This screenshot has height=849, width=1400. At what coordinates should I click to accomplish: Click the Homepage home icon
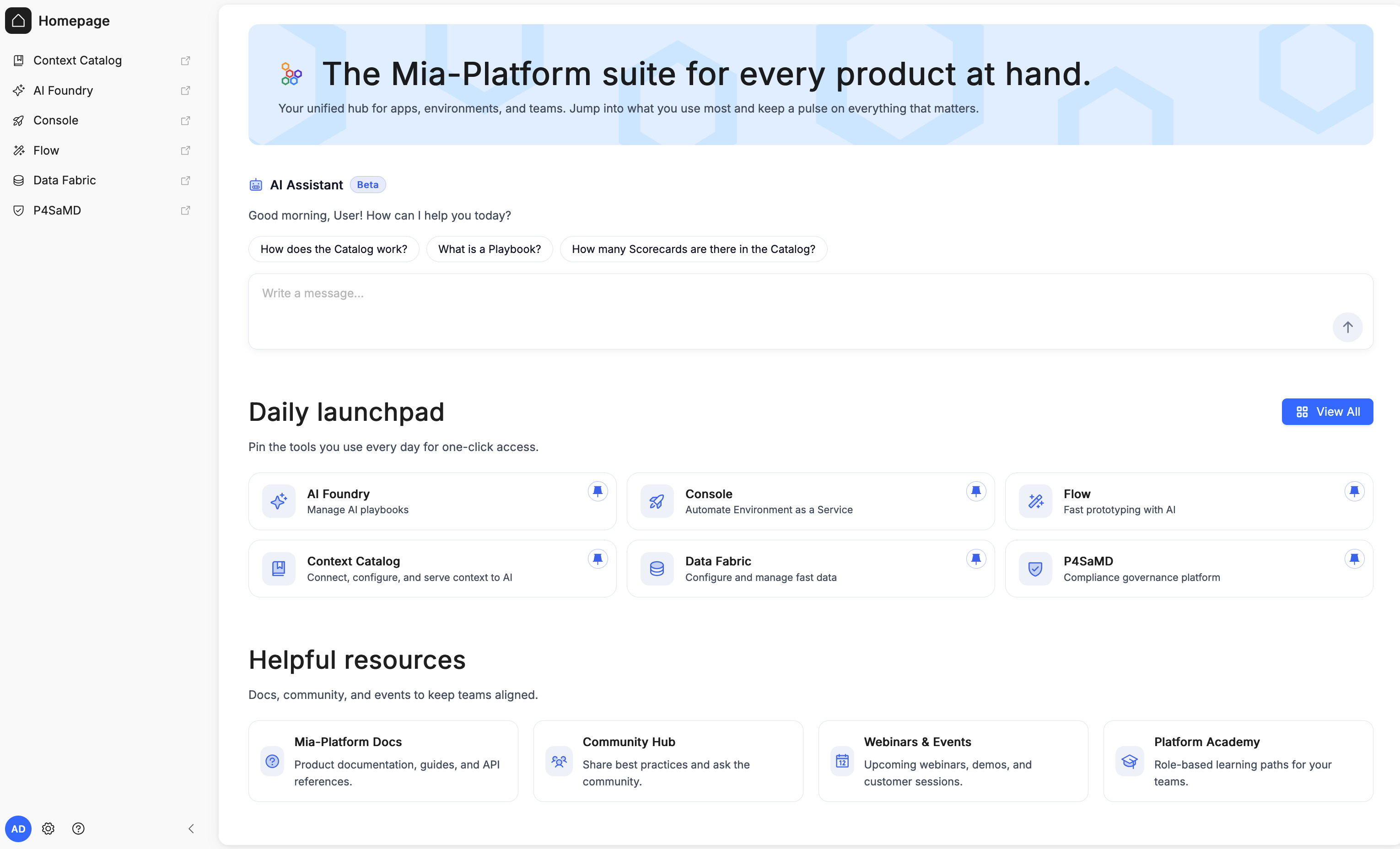18,21
